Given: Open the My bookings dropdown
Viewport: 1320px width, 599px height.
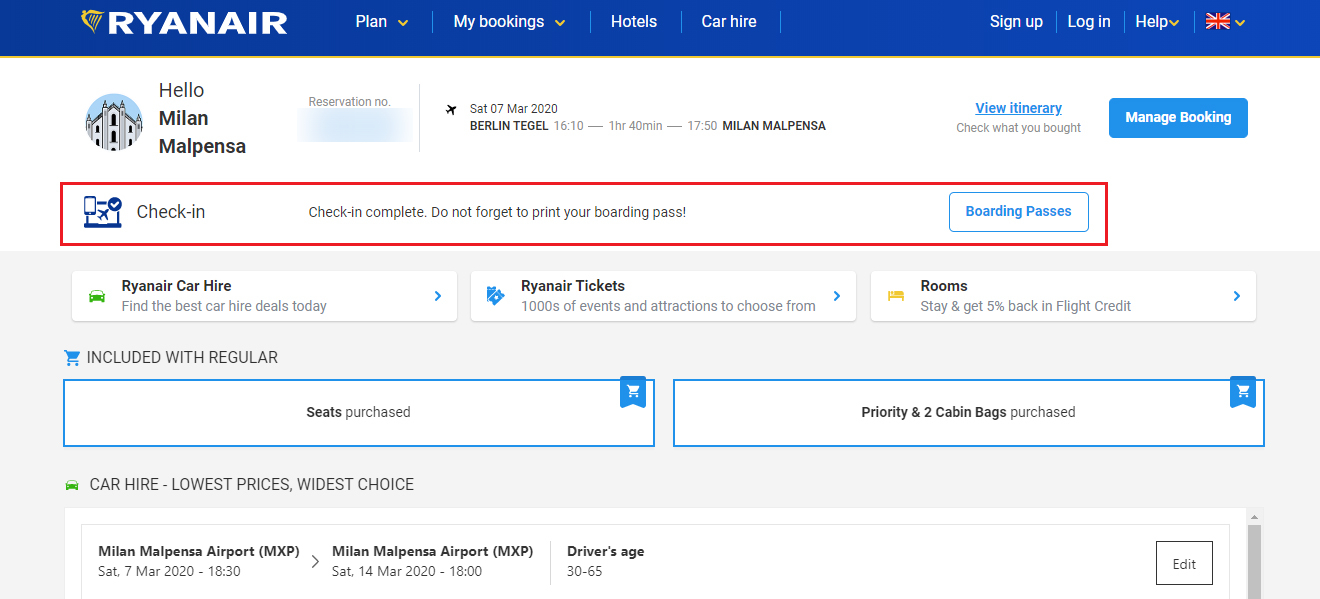Looking at the screenshot, I should tap(509, 22).
